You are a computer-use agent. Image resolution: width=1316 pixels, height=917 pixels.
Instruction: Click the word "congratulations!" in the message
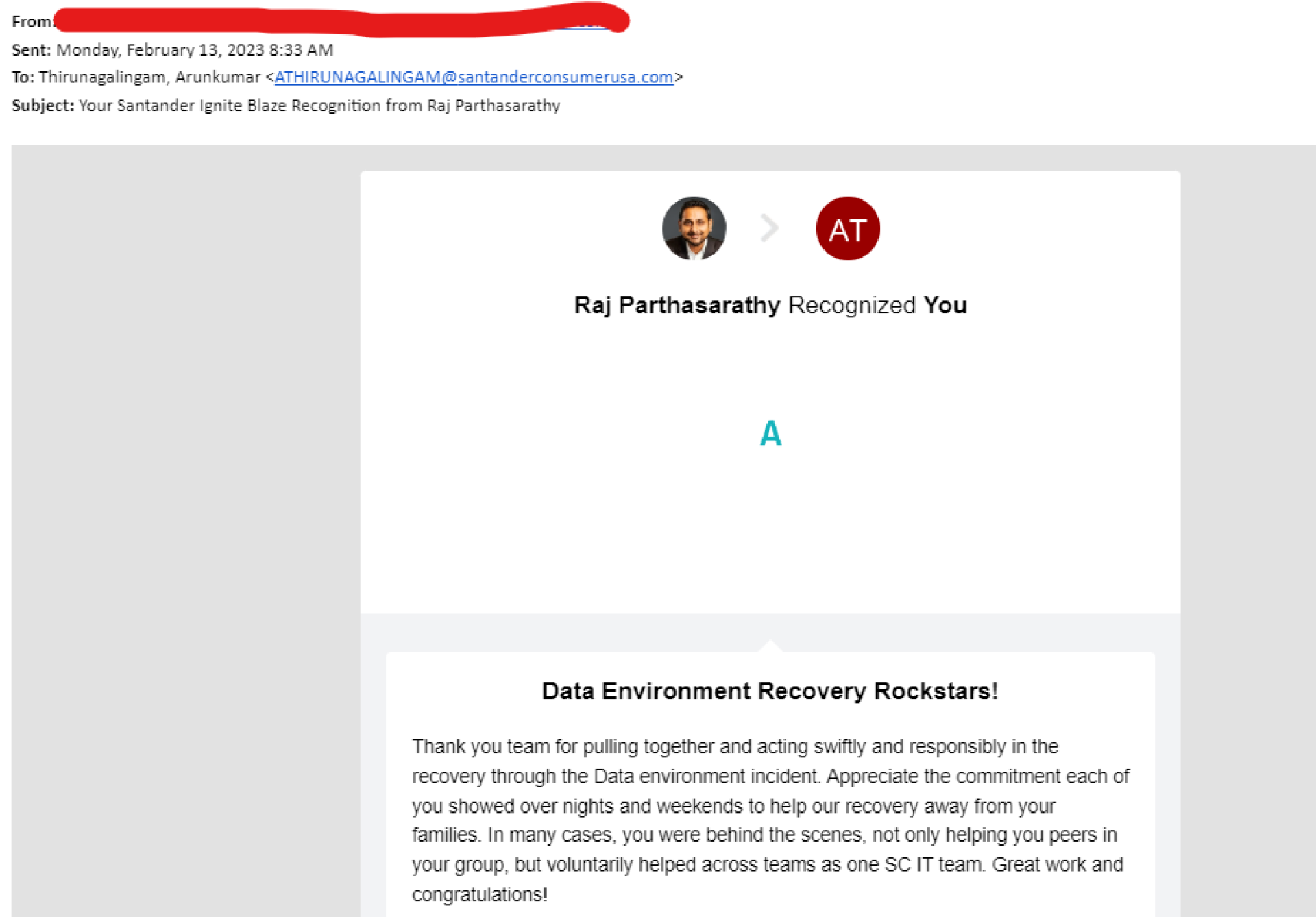coord(480,894)
